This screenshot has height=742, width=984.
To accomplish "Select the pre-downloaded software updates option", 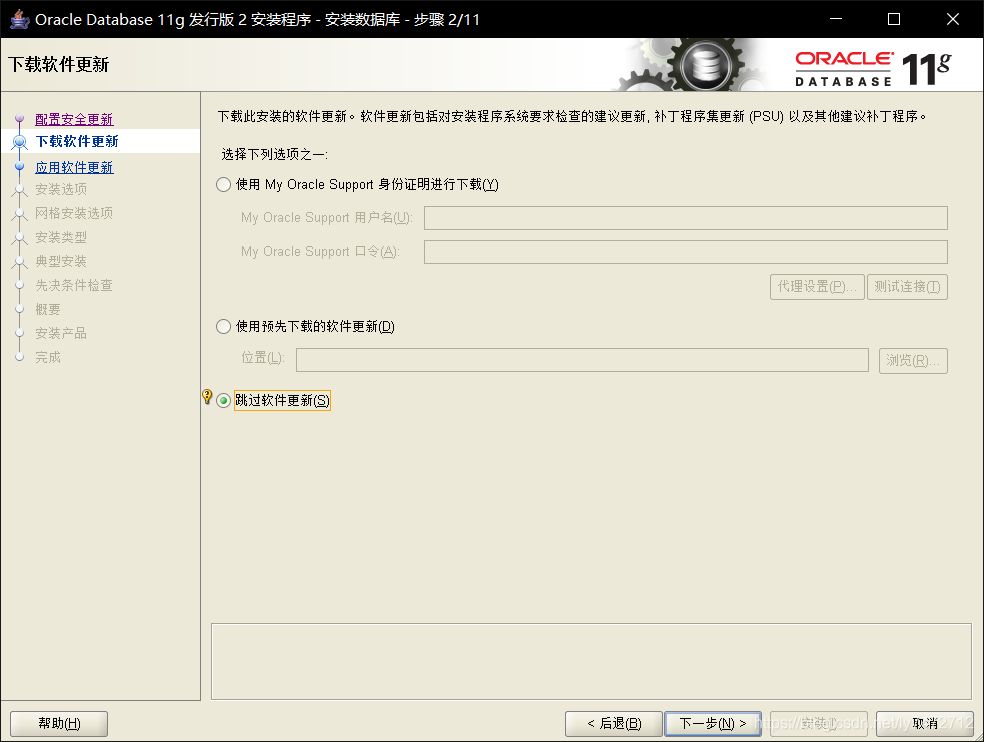I will pos(223,326).
